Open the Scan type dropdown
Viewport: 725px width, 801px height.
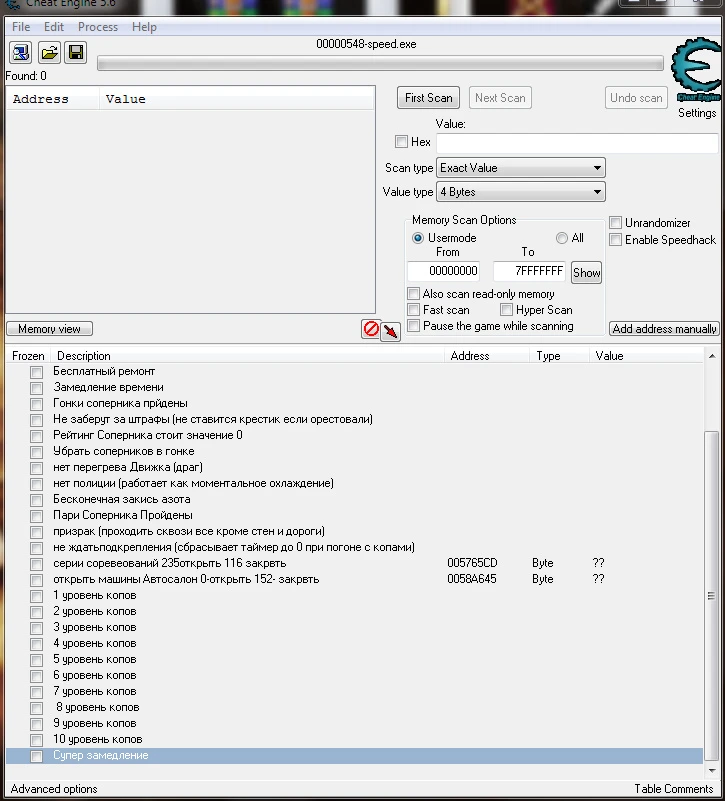click(521, 168)
